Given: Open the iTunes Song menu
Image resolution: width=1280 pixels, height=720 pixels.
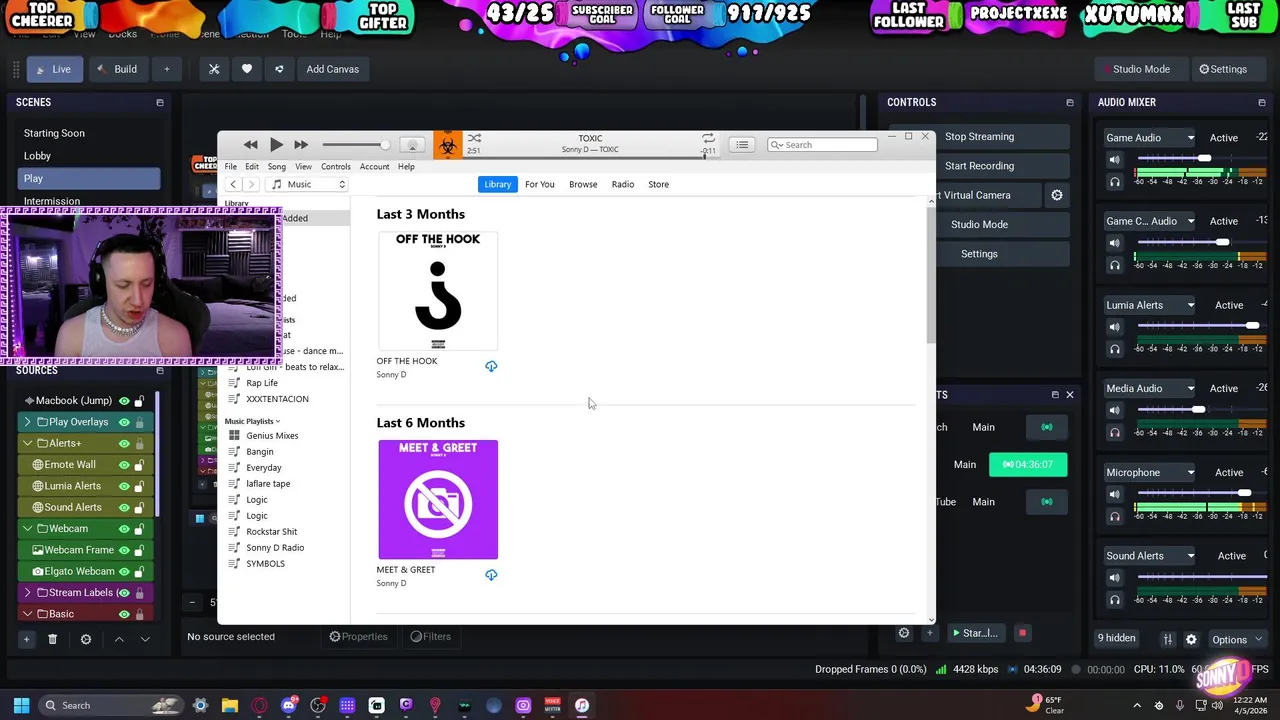Looking at the screenshot, I should tap(277, 167).
